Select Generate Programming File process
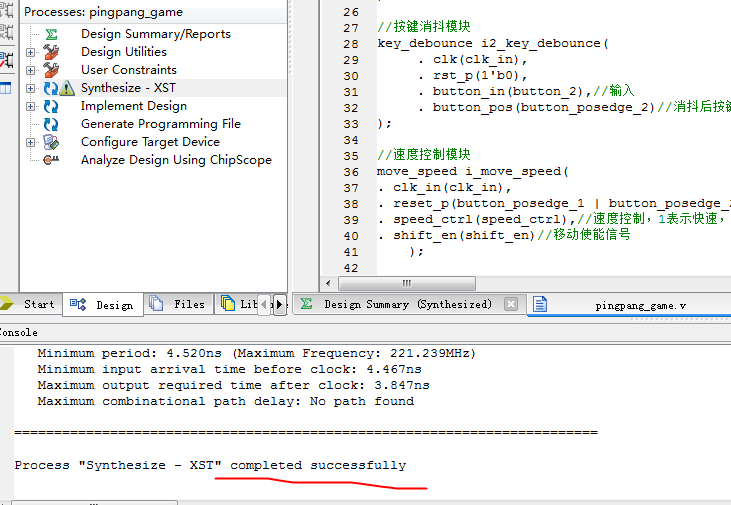This screenshot has width=731, height=505. pyautogui.click(x=160, y=124)
